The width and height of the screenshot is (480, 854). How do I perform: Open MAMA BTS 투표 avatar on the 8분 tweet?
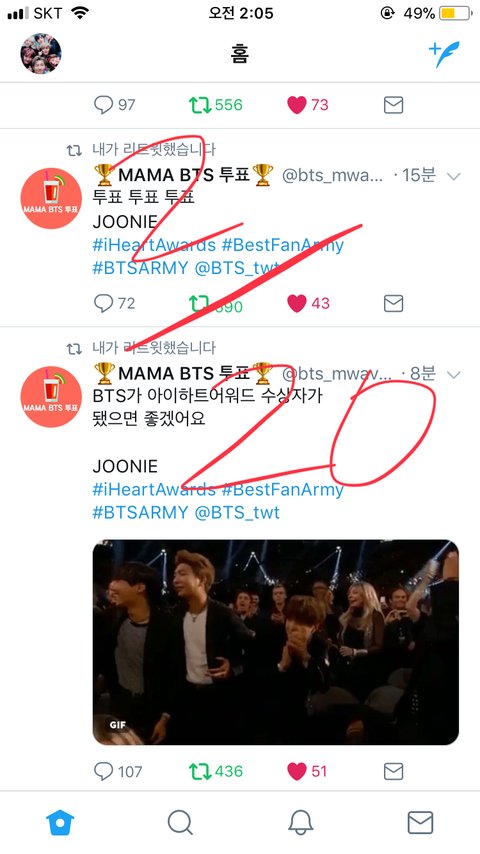(x=51, y=396)
